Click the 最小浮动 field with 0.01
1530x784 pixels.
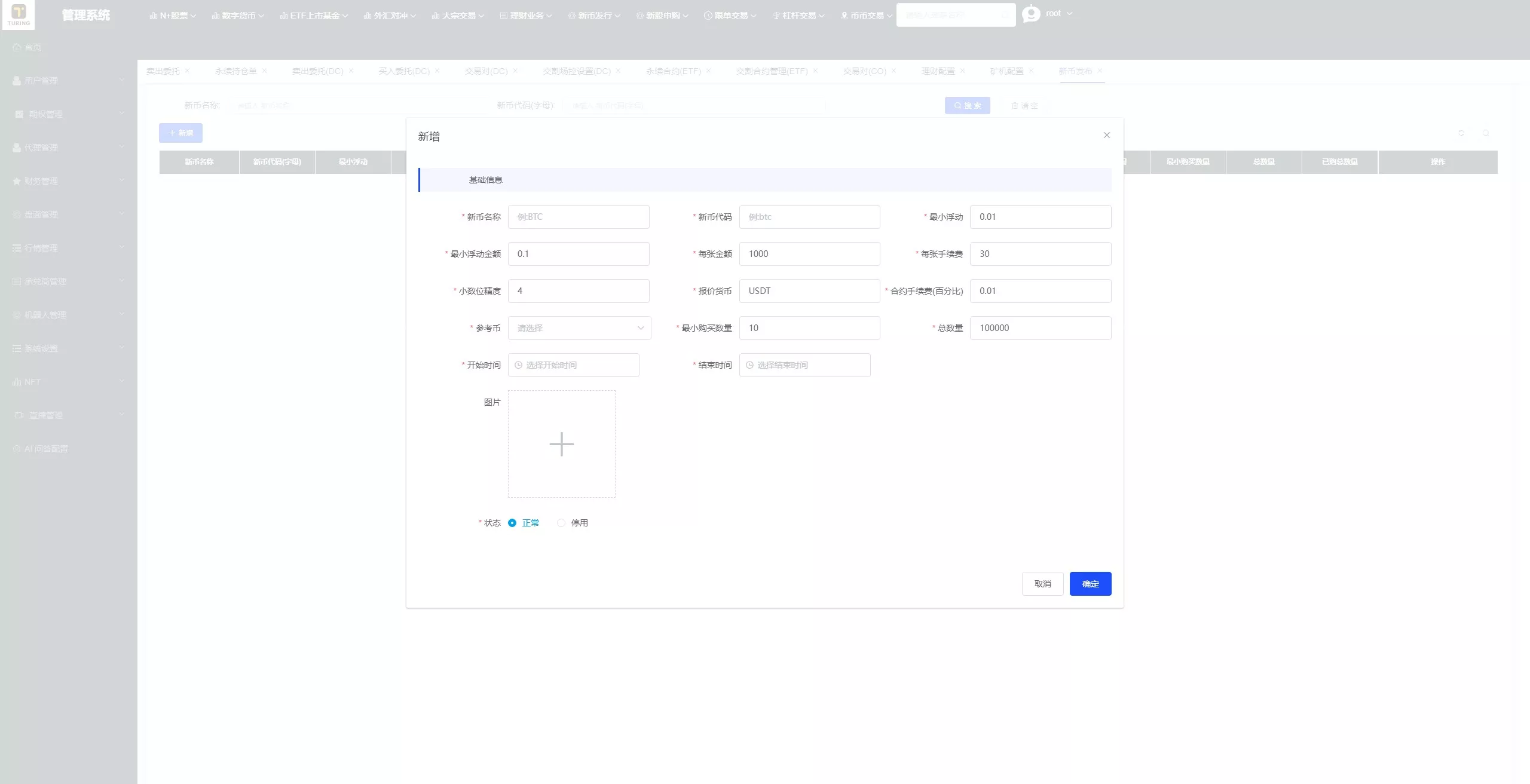click(x=1041, y=217)
